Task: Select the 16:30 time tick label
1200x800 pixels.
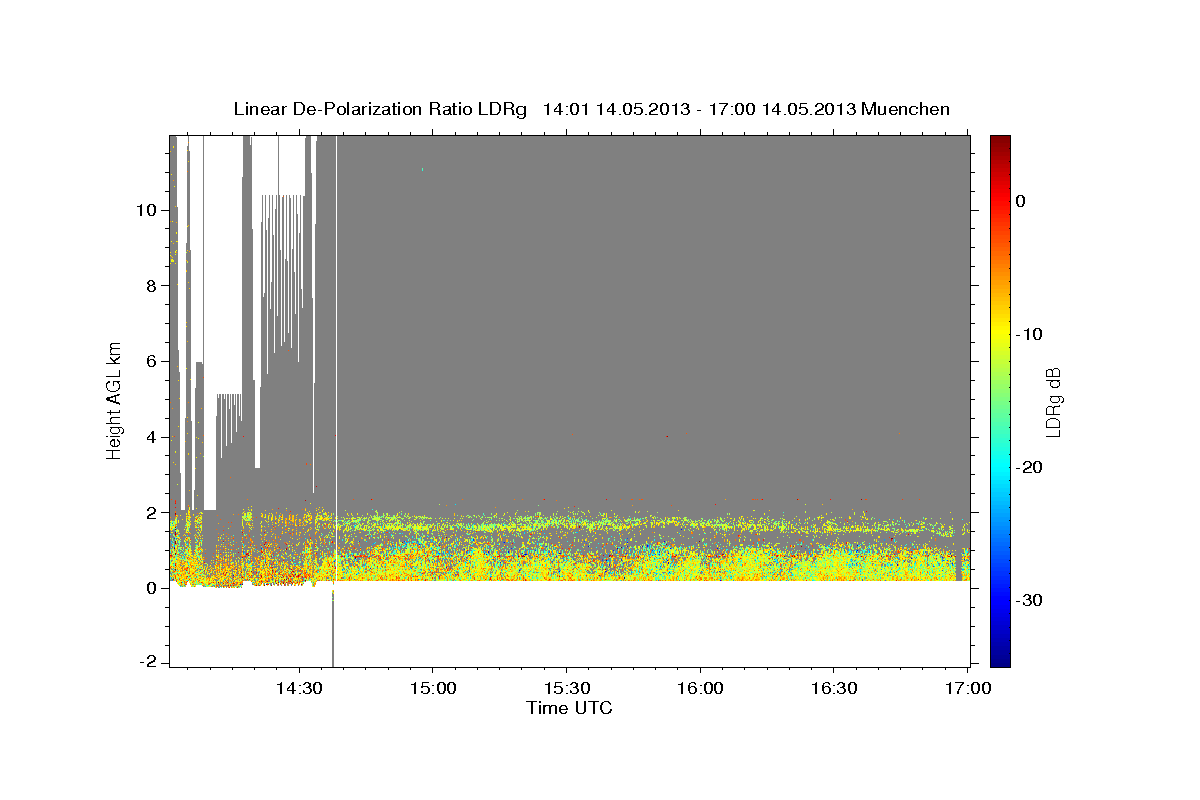Action: [834, 688]
